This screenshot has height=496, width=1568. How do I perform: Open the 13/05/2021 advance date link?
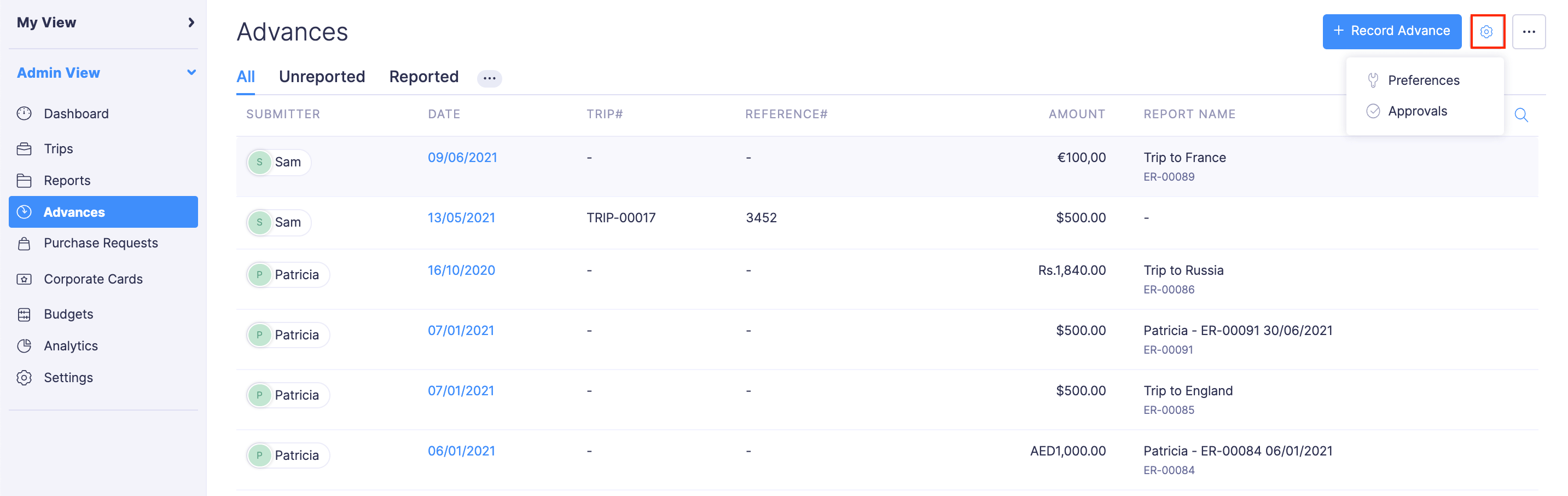point(461,218)
